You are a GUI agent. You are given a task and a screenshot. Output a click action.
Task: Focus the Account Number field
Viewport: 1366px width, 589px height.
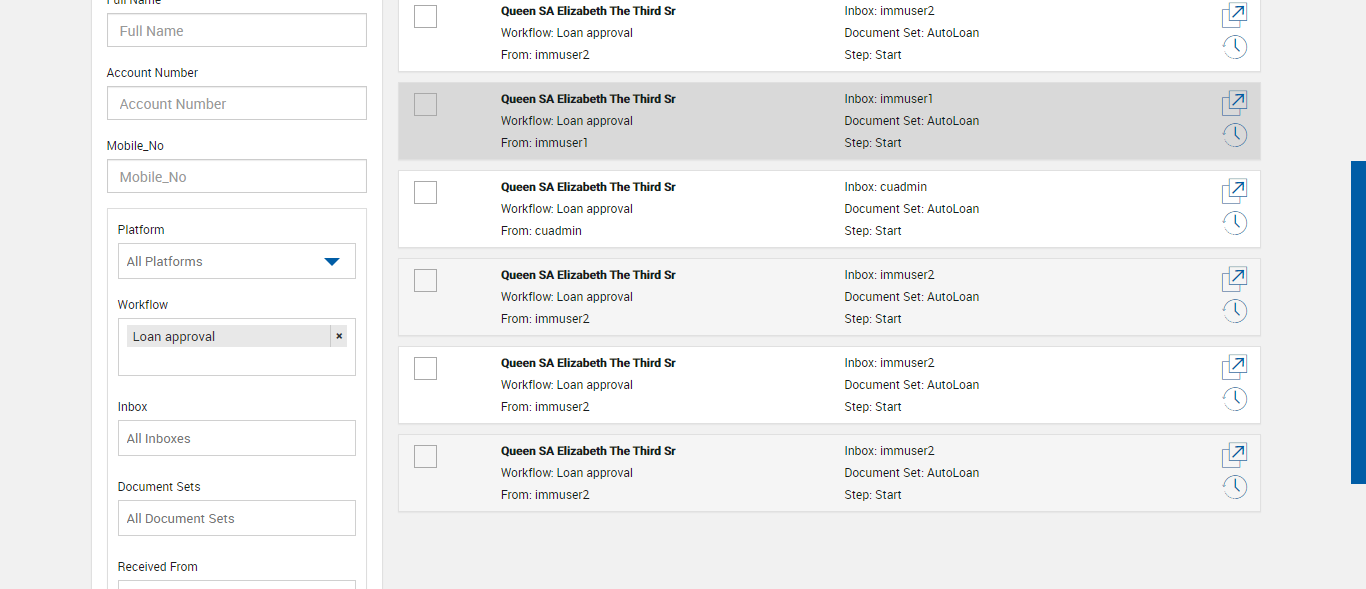point(237,104)
